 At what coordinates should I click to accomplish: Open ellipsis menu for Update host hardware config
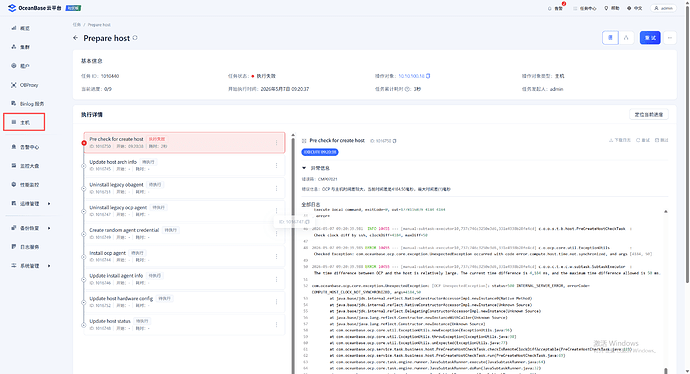[276, 302]
